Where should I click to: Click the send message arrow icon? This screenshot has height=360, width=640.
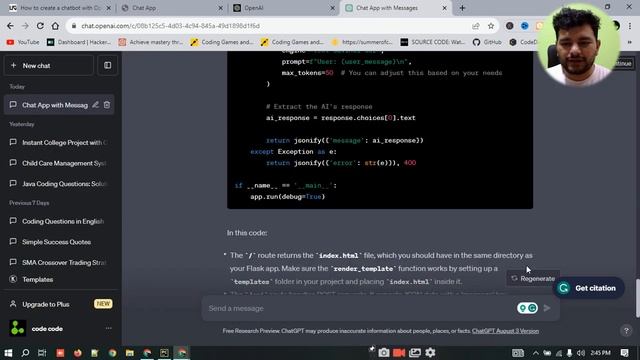tap(547, 308)
